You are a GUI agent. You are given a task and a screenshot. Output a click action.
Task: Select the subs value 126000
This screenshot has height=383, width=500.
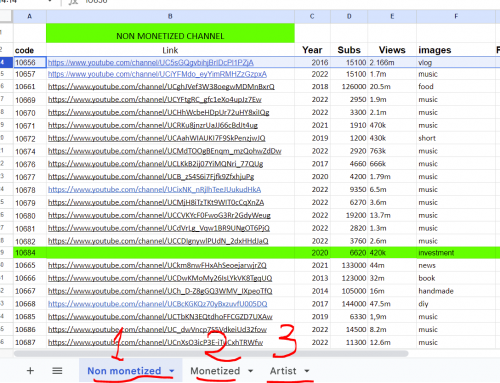[x=349, y=87]
